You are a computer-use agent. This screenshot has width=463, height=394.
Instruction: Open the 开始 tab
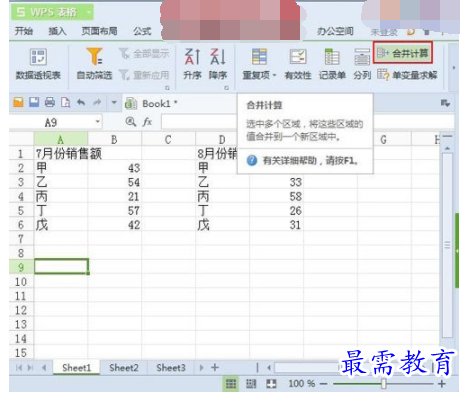tap(24, 31)
